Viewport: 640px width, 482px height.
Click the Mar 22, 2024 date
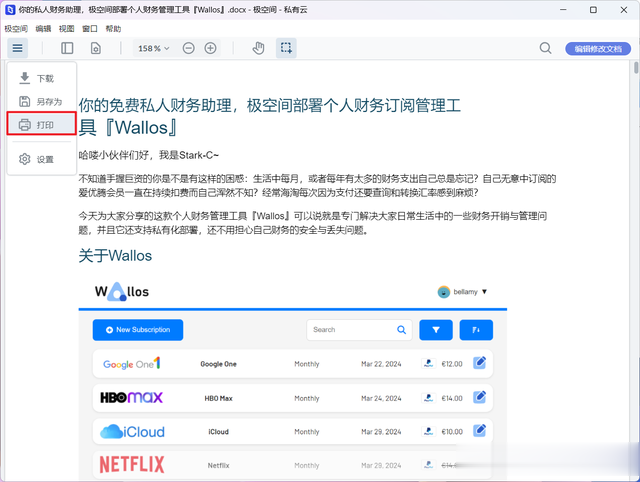click(x=381, y=364)
